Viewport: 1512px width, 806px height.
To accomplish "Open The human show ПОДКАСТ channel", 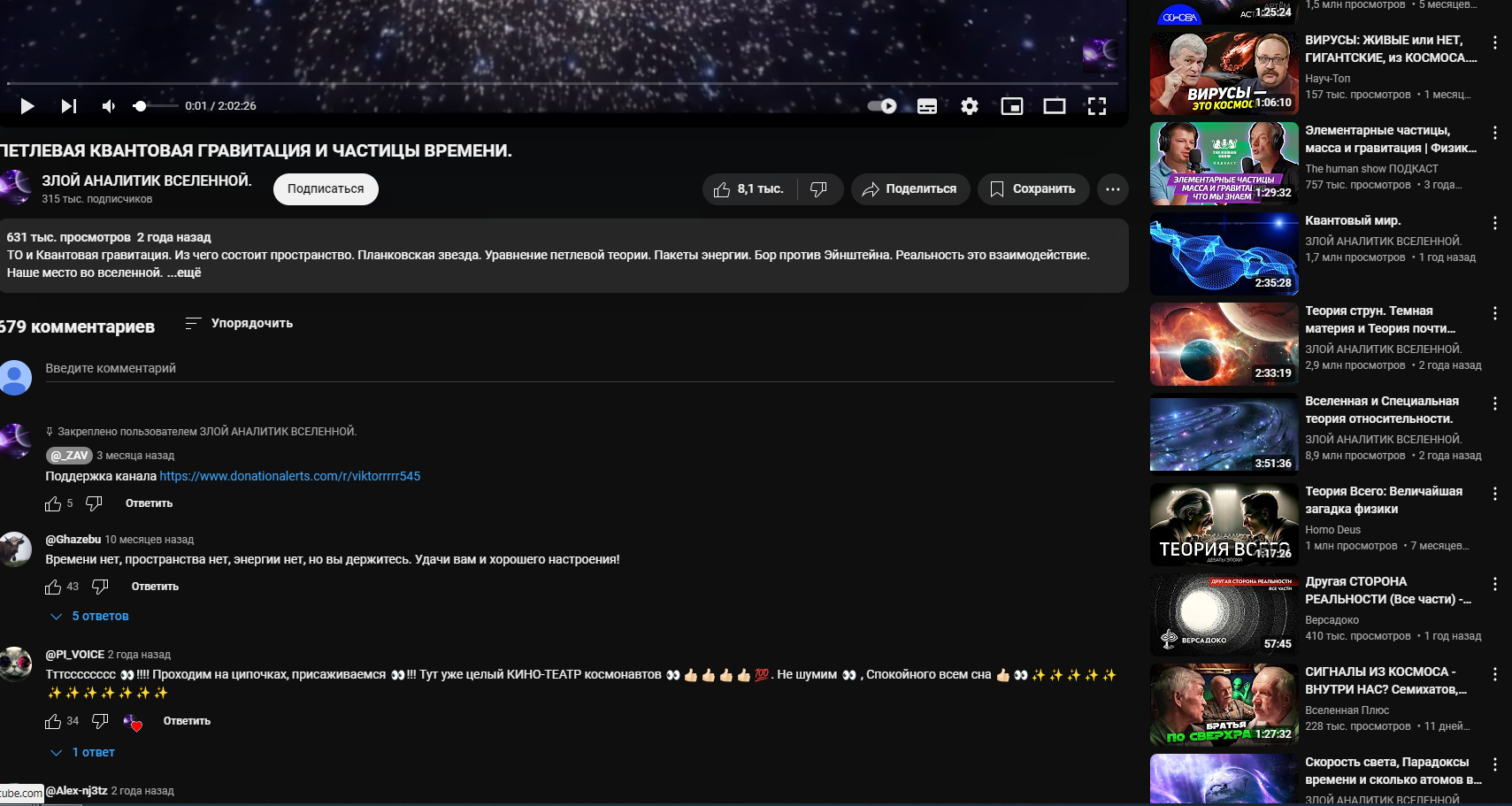I will 1371,169.
